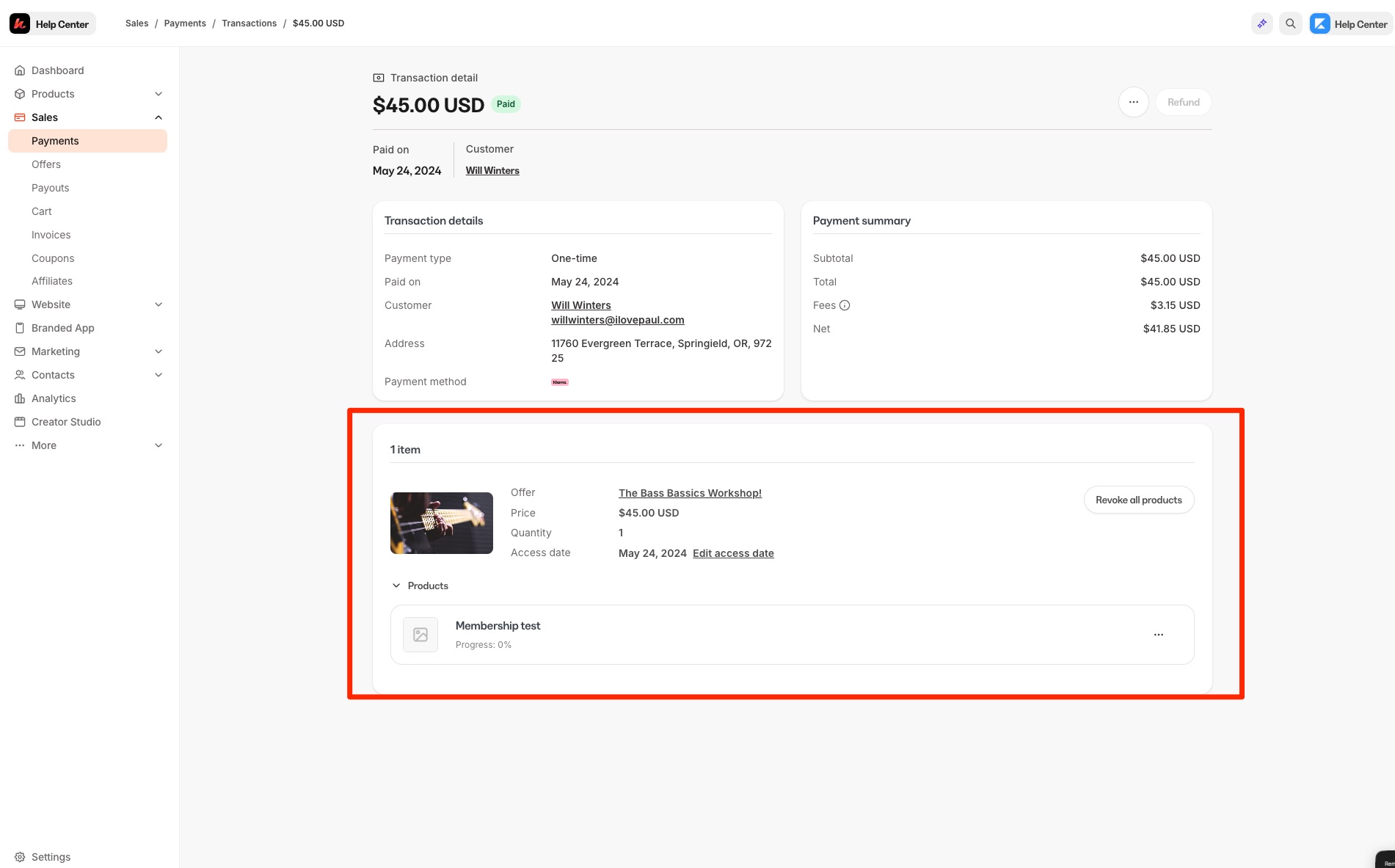Click the Kajabi logo icon
Image resolution: width=1395 pixels, height=868 pixels.
click(x=20, y=23)
